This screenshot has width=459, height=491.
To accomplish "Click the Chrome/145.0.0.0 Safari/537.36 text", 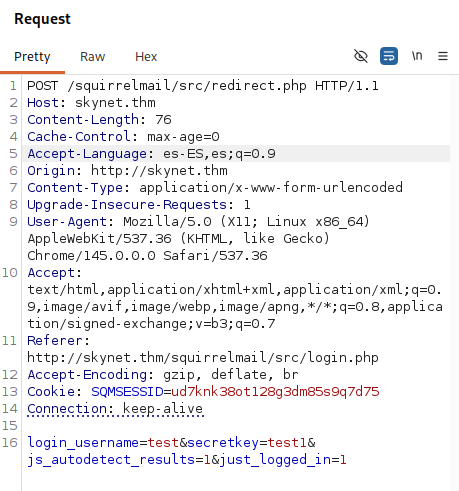I will [147, 256].
